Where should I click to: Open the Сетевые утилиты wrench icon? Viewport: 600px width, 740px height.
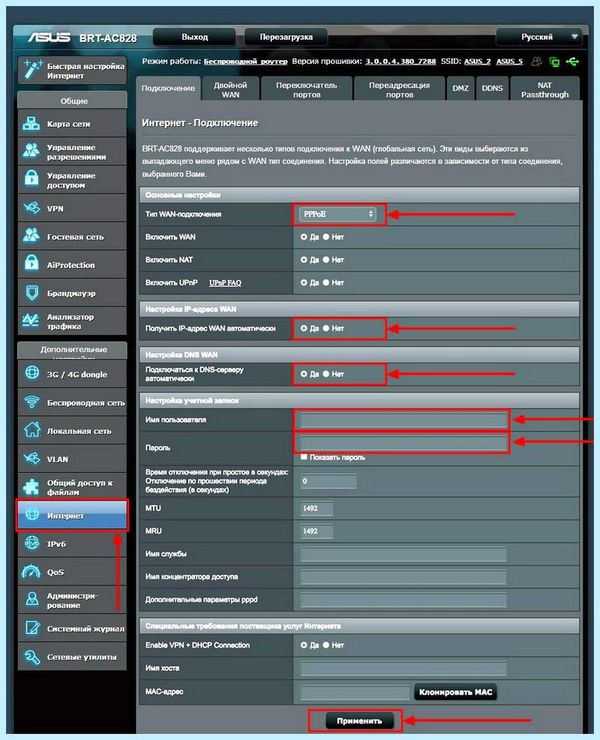(x=32, y=656)
